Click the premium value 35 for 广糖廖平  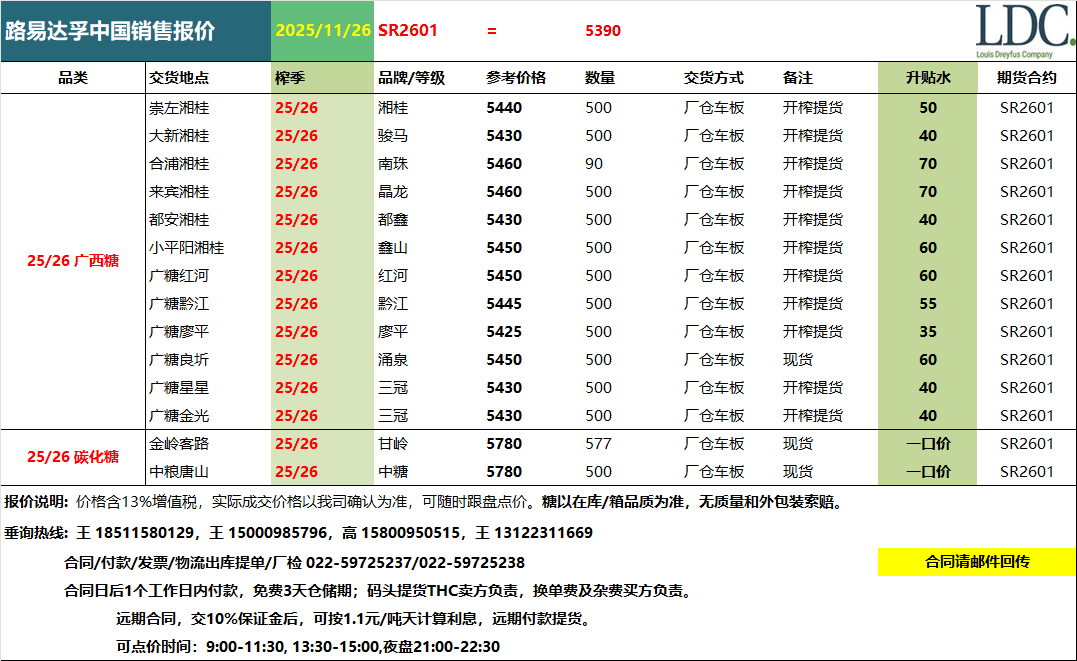coord(927,332)
